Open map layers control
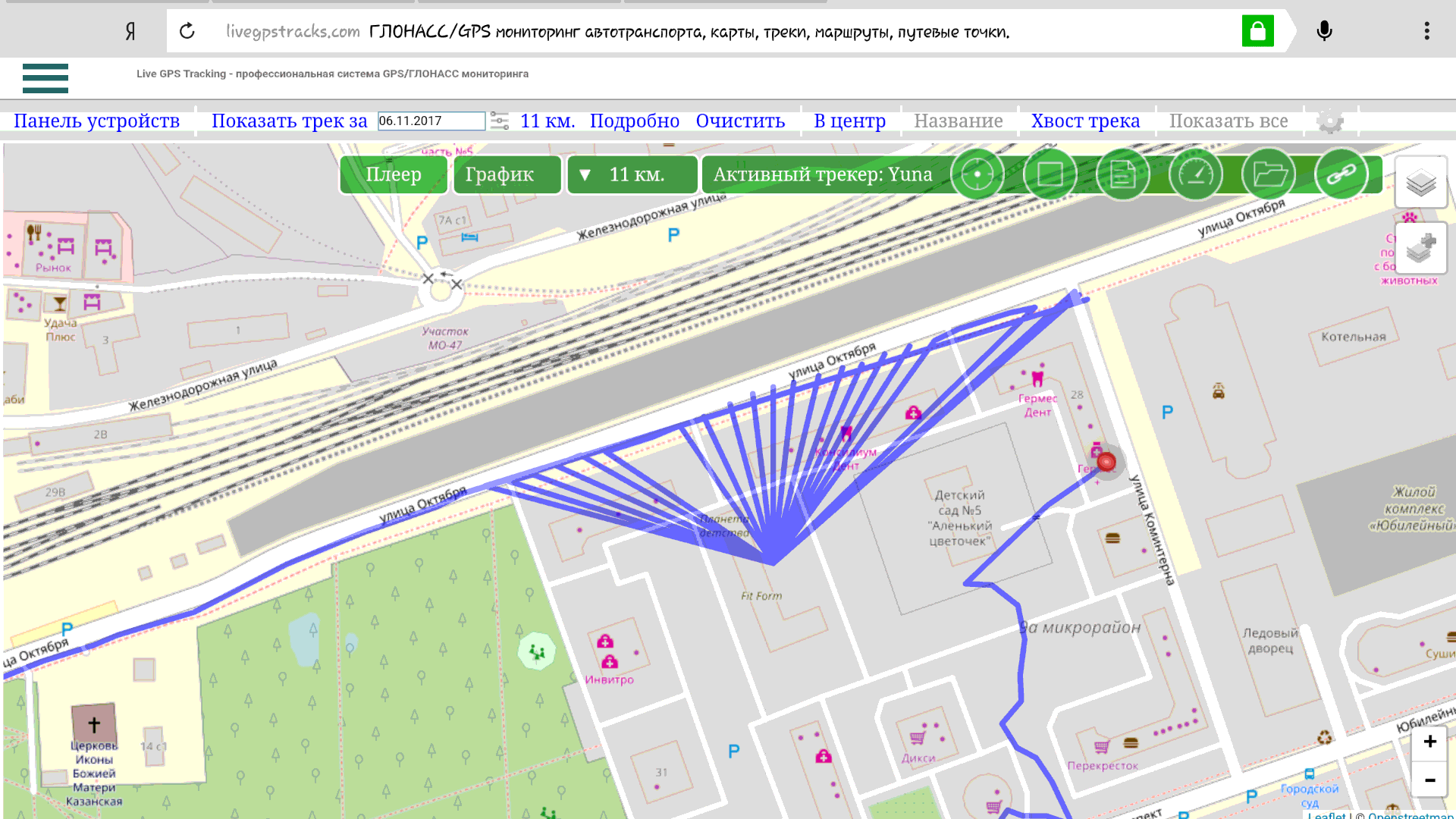1456x819 pixels. pos(1421,183)
